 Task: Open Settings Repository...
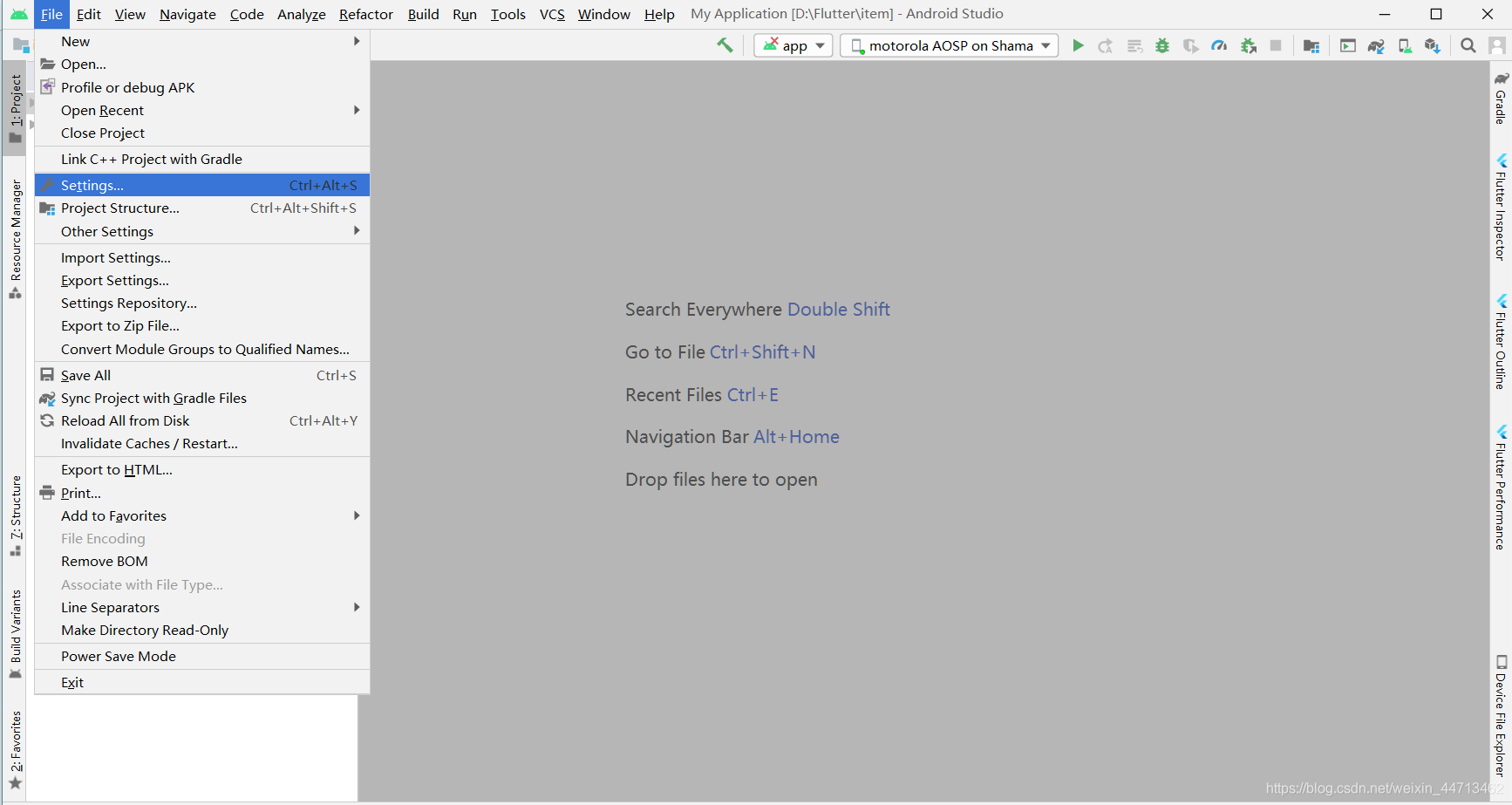[x=202, y=303]
